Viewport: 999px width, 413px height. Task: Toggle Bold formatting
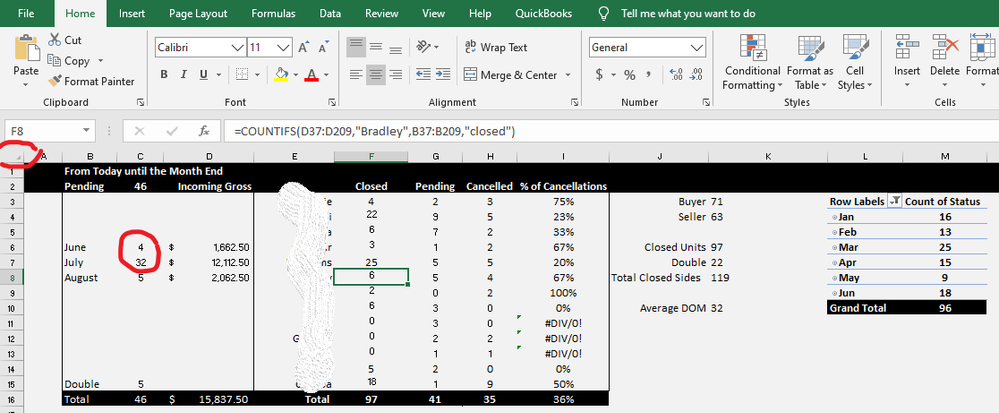tap(164, 75)
